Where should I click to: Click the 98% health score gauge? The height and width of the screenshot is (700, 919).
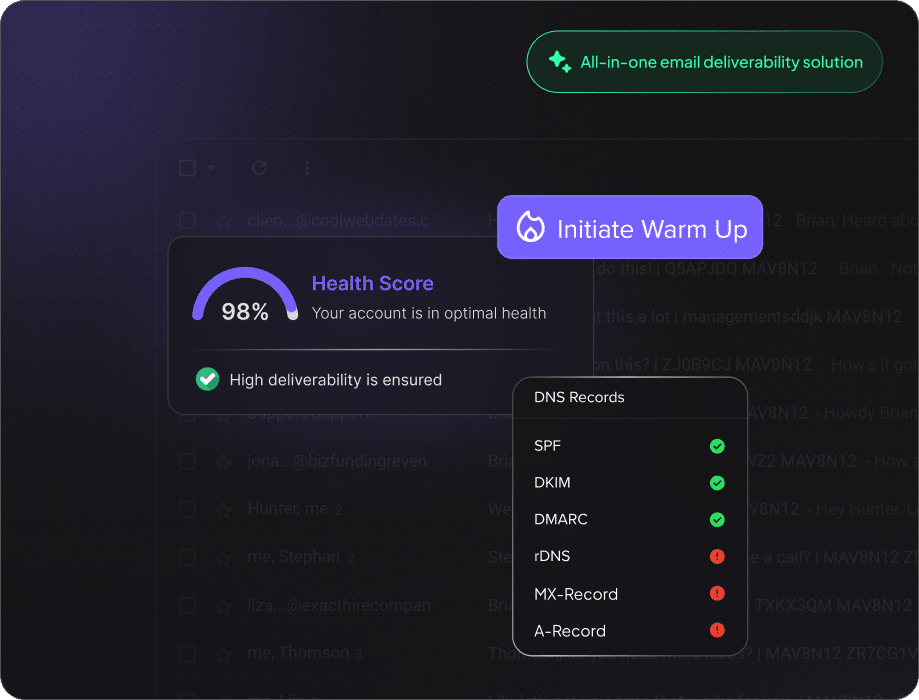pos(245,297)
